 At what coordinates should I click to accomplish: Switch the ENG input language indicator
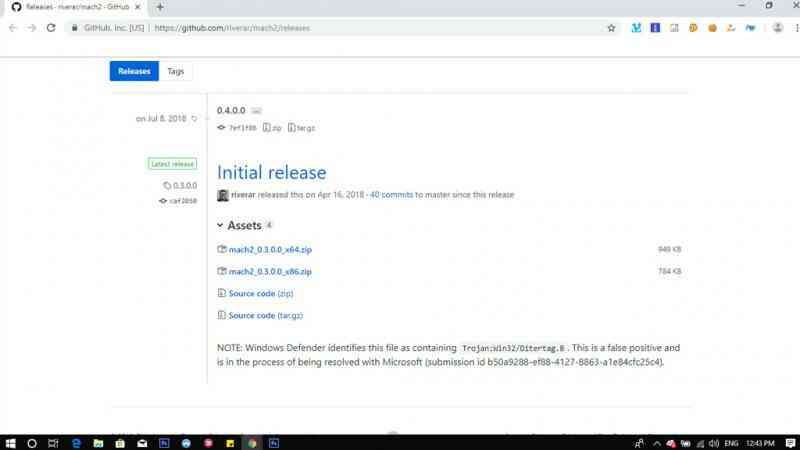(731, 443)
